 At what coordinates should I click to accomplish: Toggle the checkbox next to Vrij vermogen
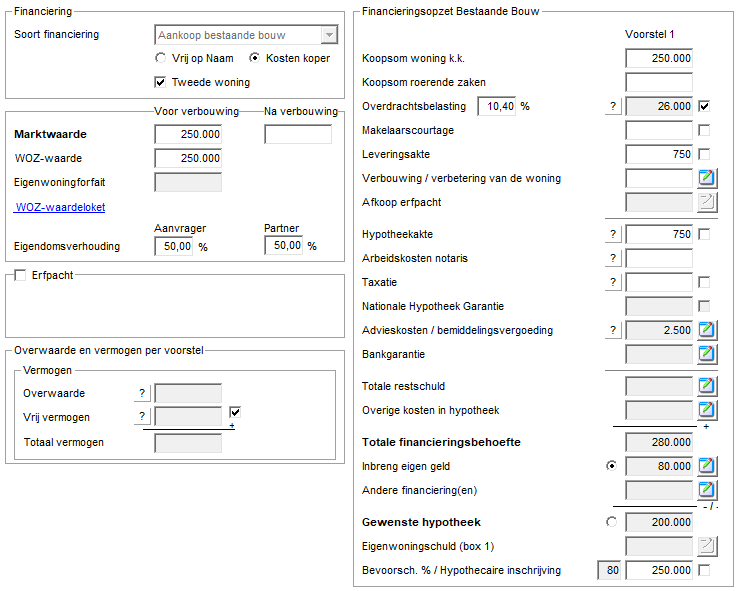(x=235, y=412)
